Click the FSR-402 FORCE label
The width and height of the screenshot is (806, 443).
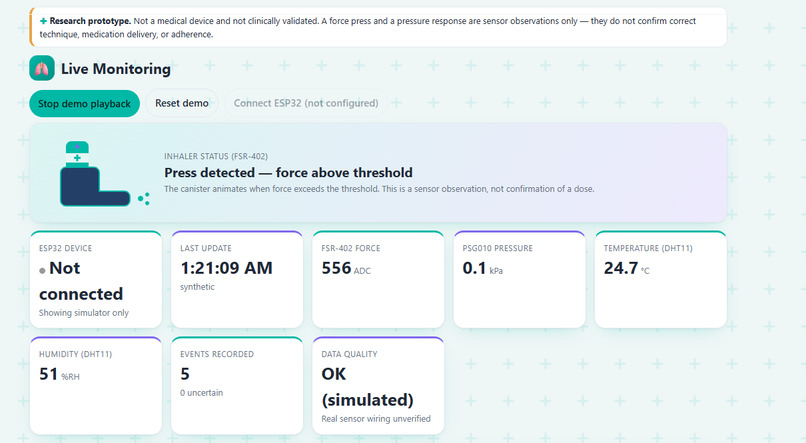(x=351, y=248)
